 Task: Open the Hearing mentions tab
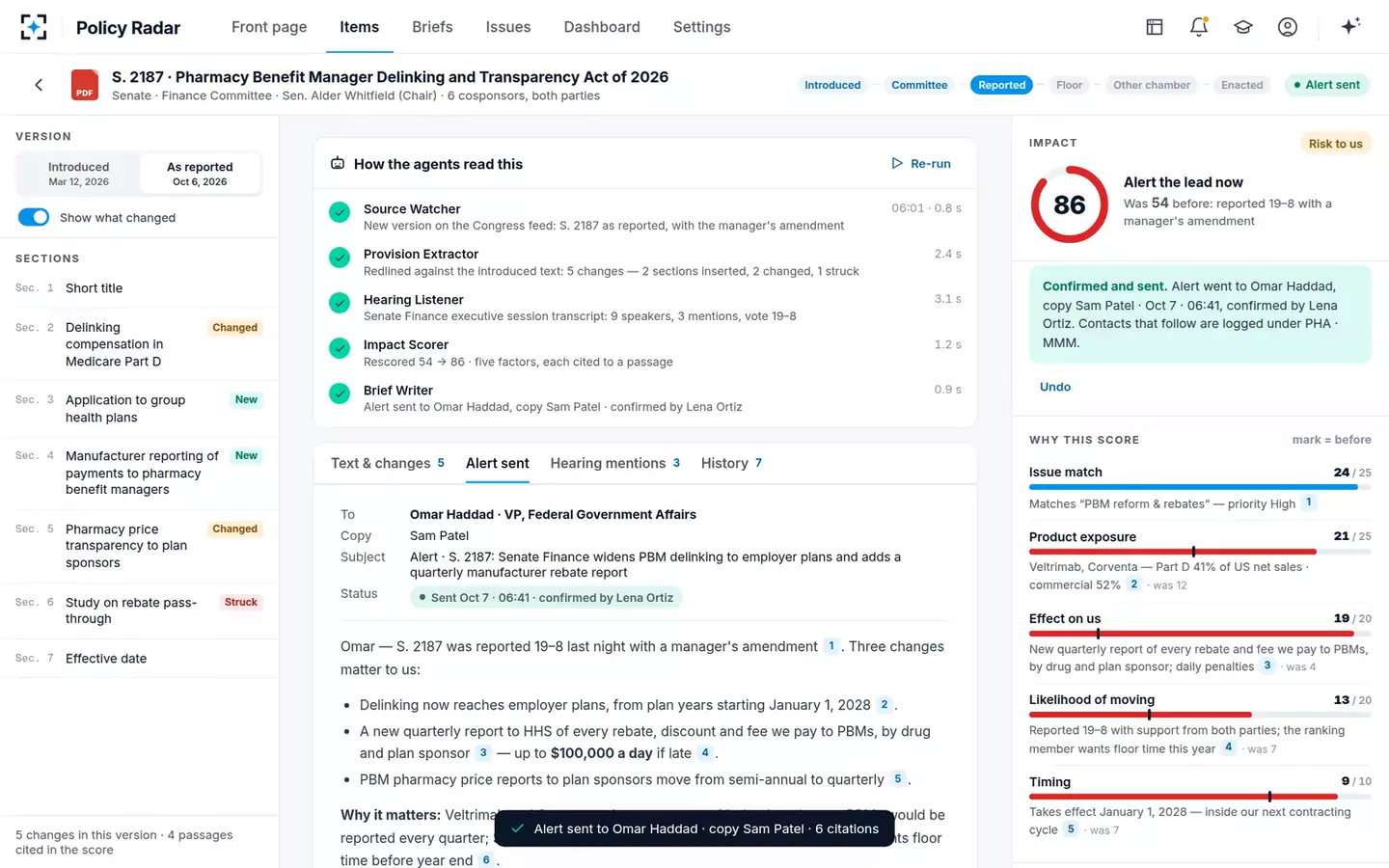click(x=615, y=463)
